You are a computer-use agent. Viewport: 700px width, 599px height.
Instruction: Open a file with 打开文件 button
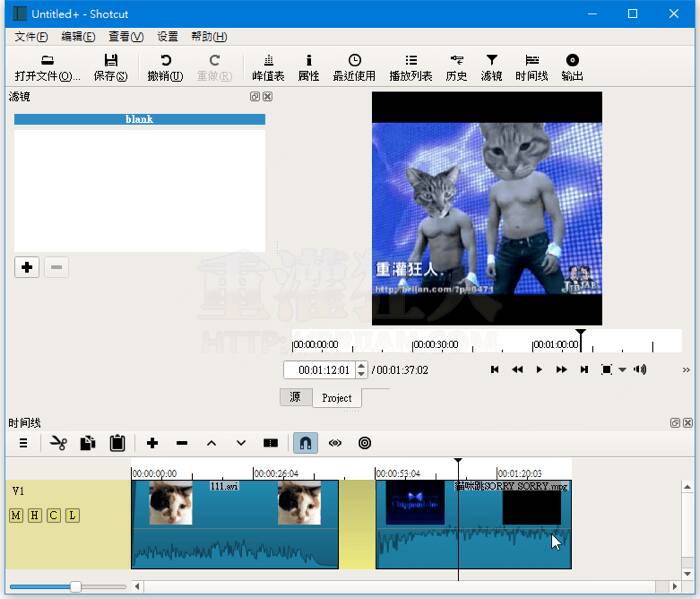click(47, 68)
